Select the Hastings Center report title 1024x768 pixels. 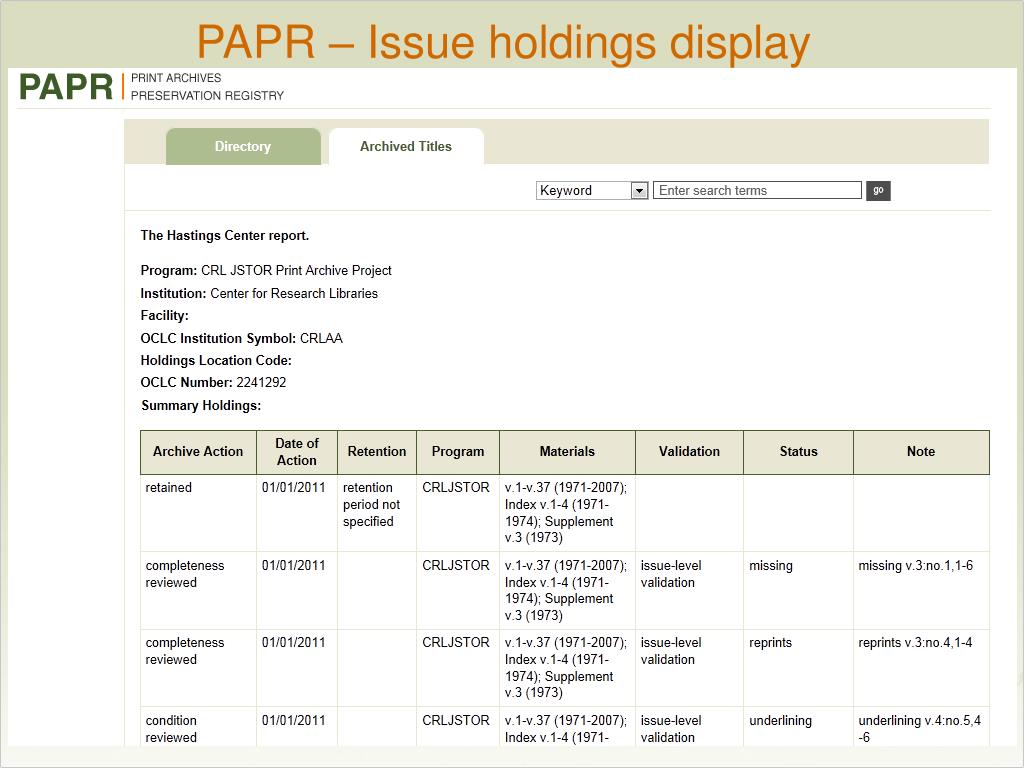click(225, 235)
